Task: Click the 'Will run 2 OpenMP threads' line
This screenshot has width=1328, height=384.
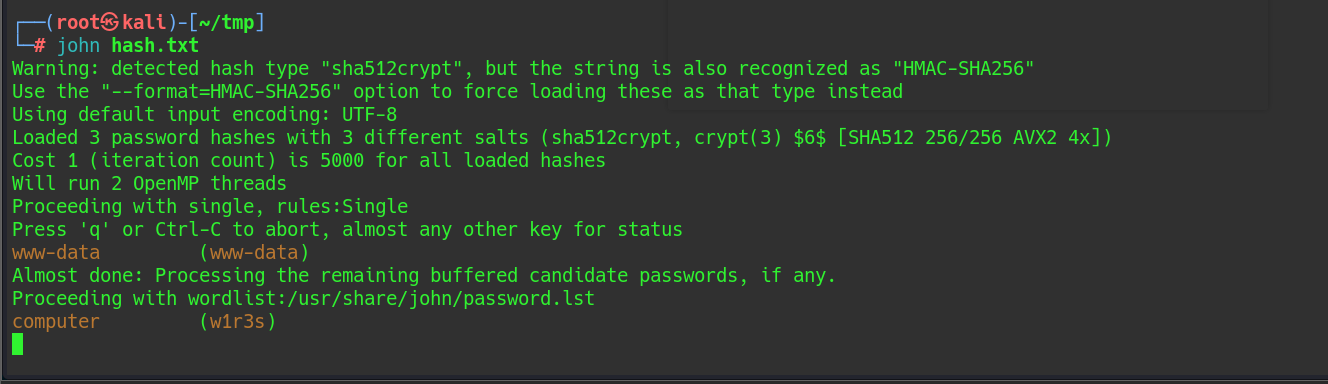Action: point(149,184)
